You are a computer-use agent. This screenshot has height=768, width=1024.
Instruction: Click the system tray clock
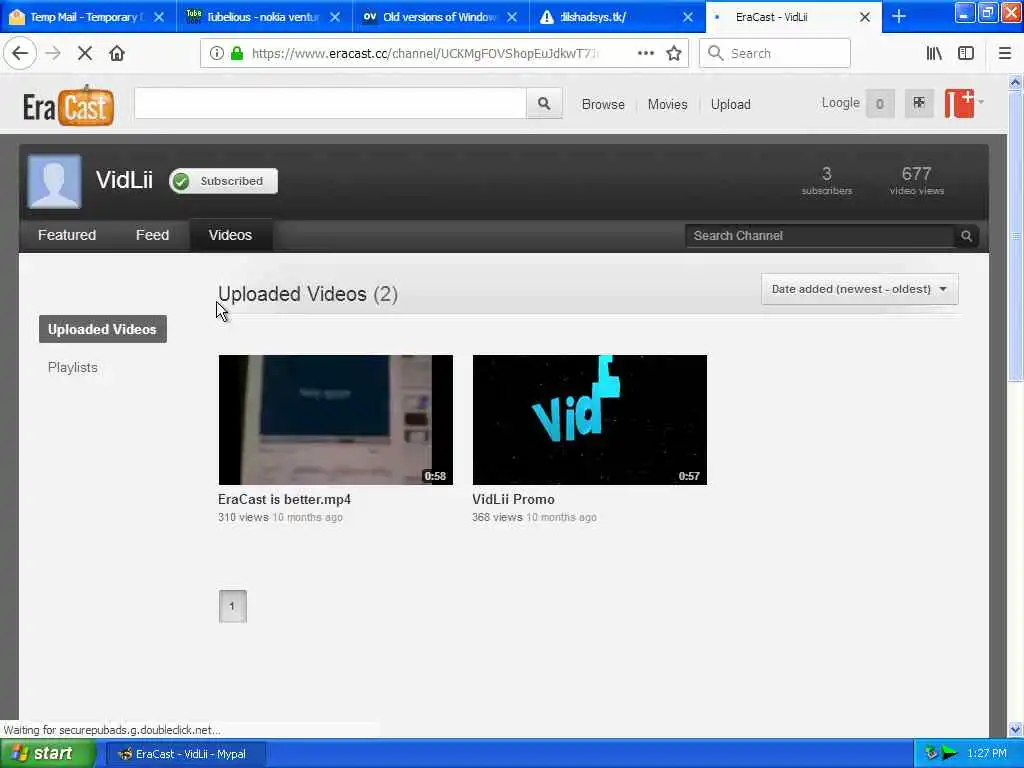[987, 754]
